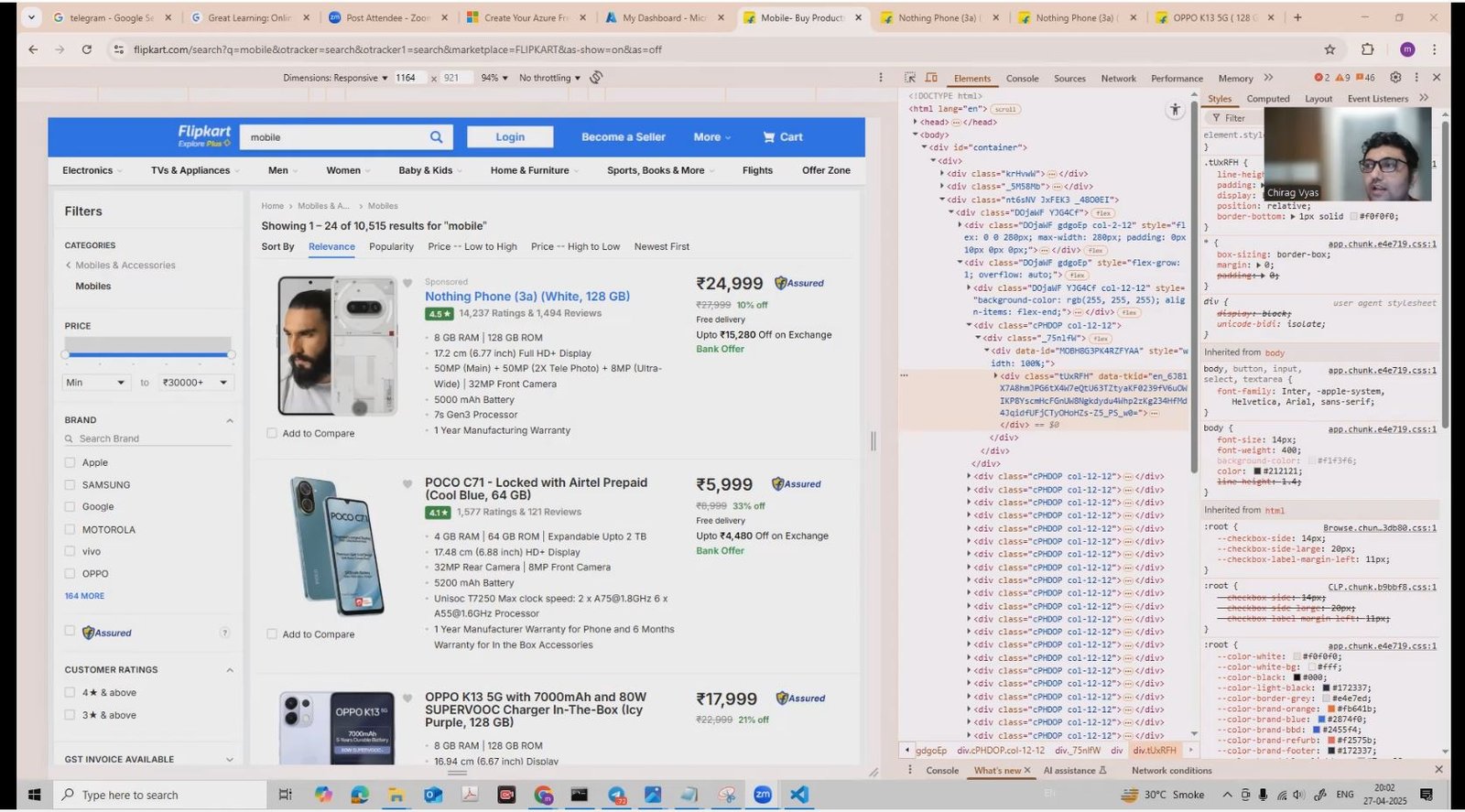Screen dimensions: 1465x812
Task: Click the Flipkart search magnifier icon
Action: 437,137
